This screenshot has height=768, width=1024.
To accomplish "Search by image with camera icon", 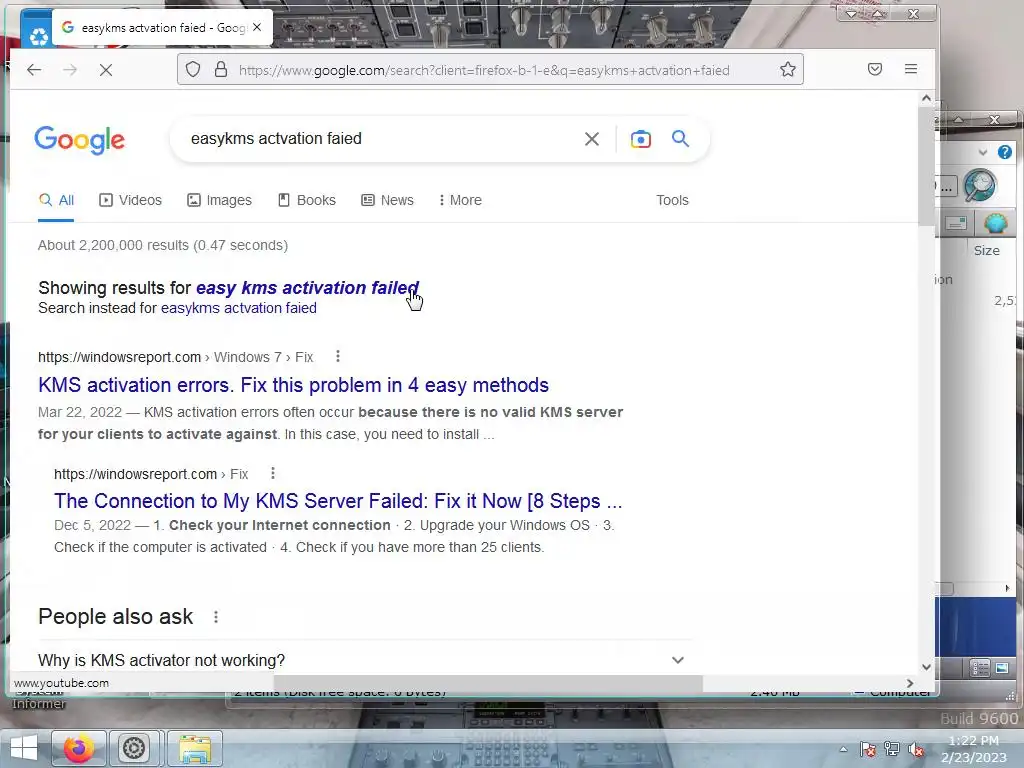I will [641, 138].
